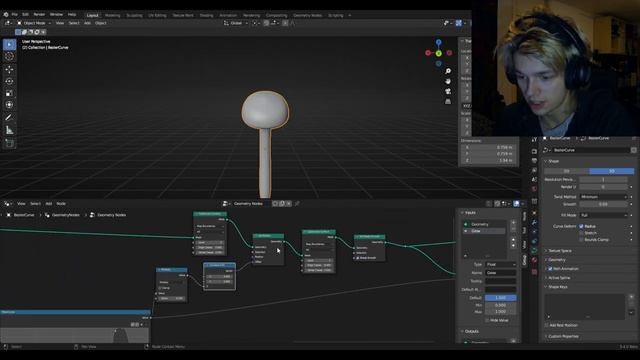Open the Node menu in node editor
640x360 pixels.
[x=61, y=204]
